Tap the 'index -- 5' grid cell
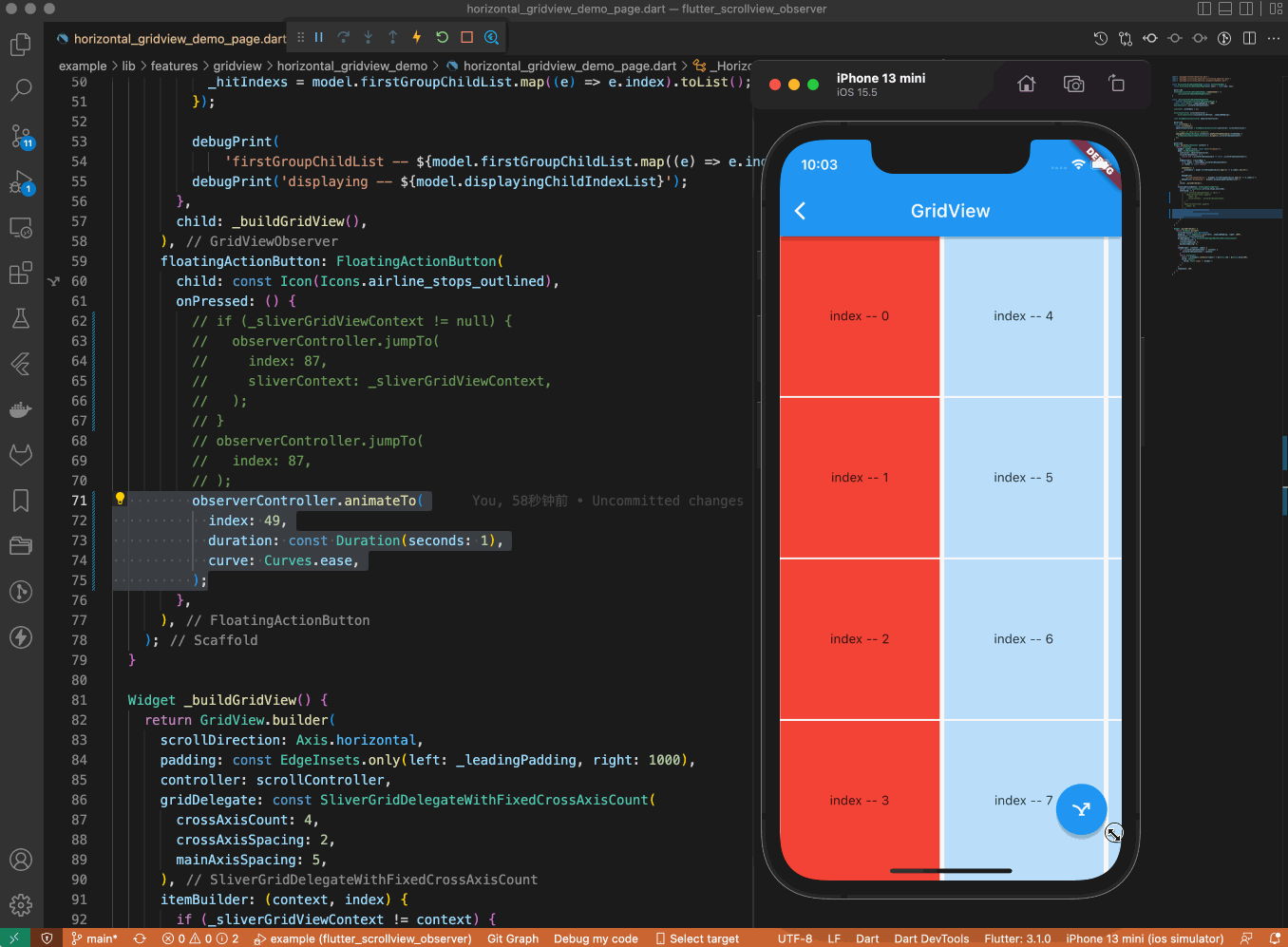This screenshot has width=1288, height=947. click(x=1024, y=478)
